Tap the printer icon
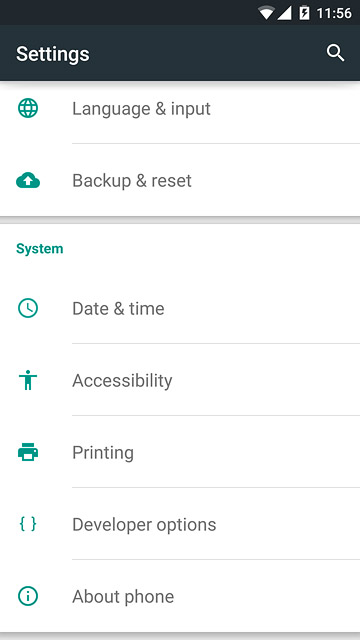This screenshot has width=360, height=640. [28, 452]
